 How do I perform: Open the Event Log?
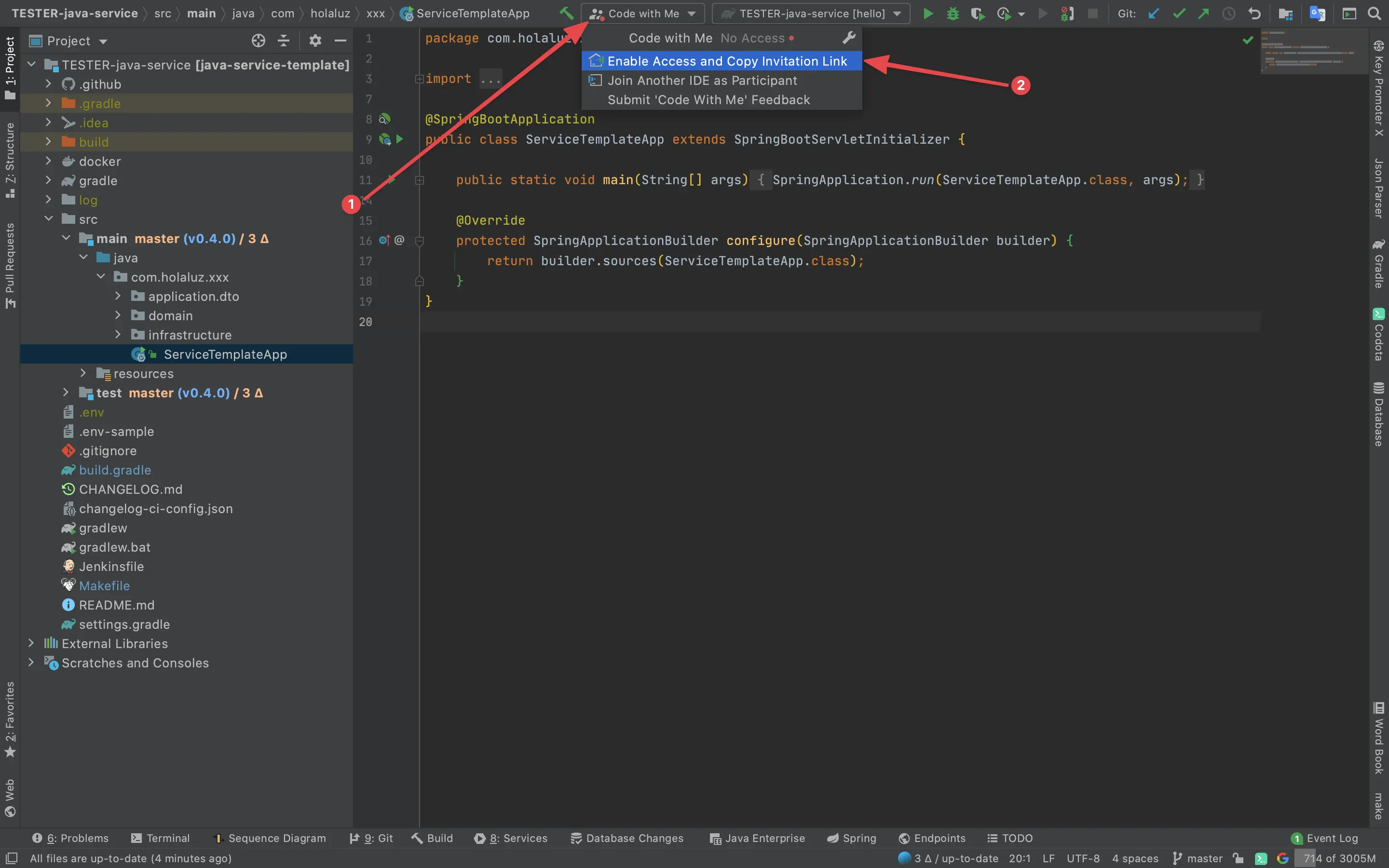tap(1325, 838)
